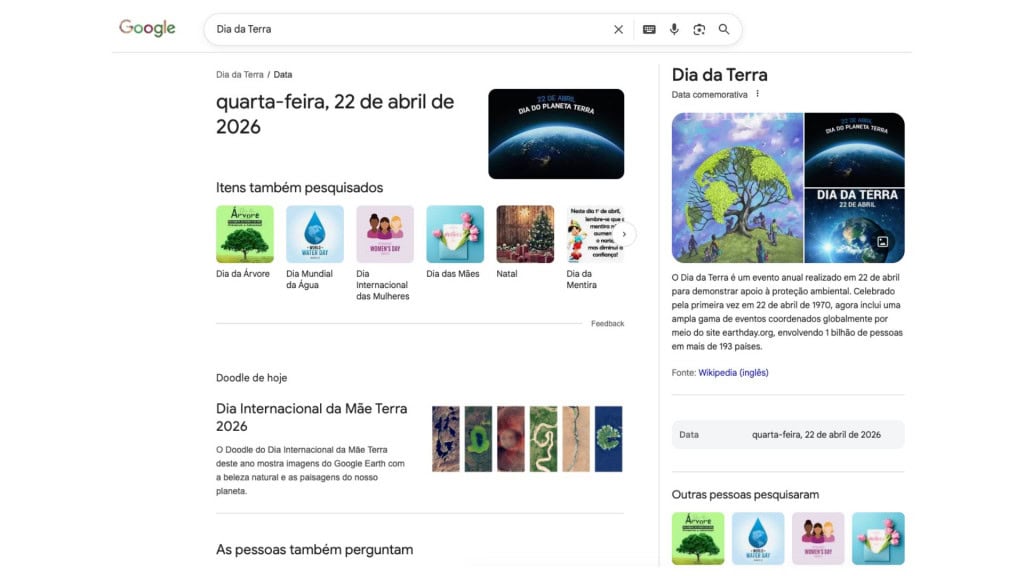Search by image using the Google Lens icon
This screenshot has width=1024, height=576.
pyautogui.click(x=698, y=29)
